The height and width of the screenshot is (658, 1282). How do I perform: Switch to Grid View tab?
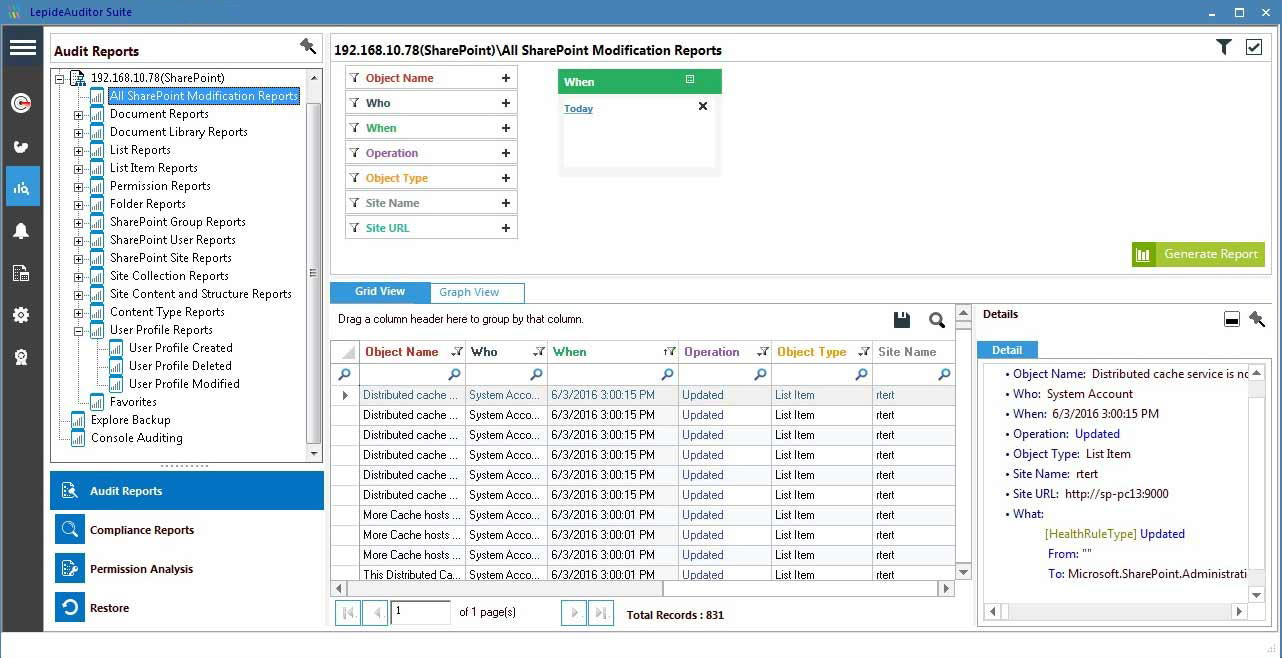(380, 292)
